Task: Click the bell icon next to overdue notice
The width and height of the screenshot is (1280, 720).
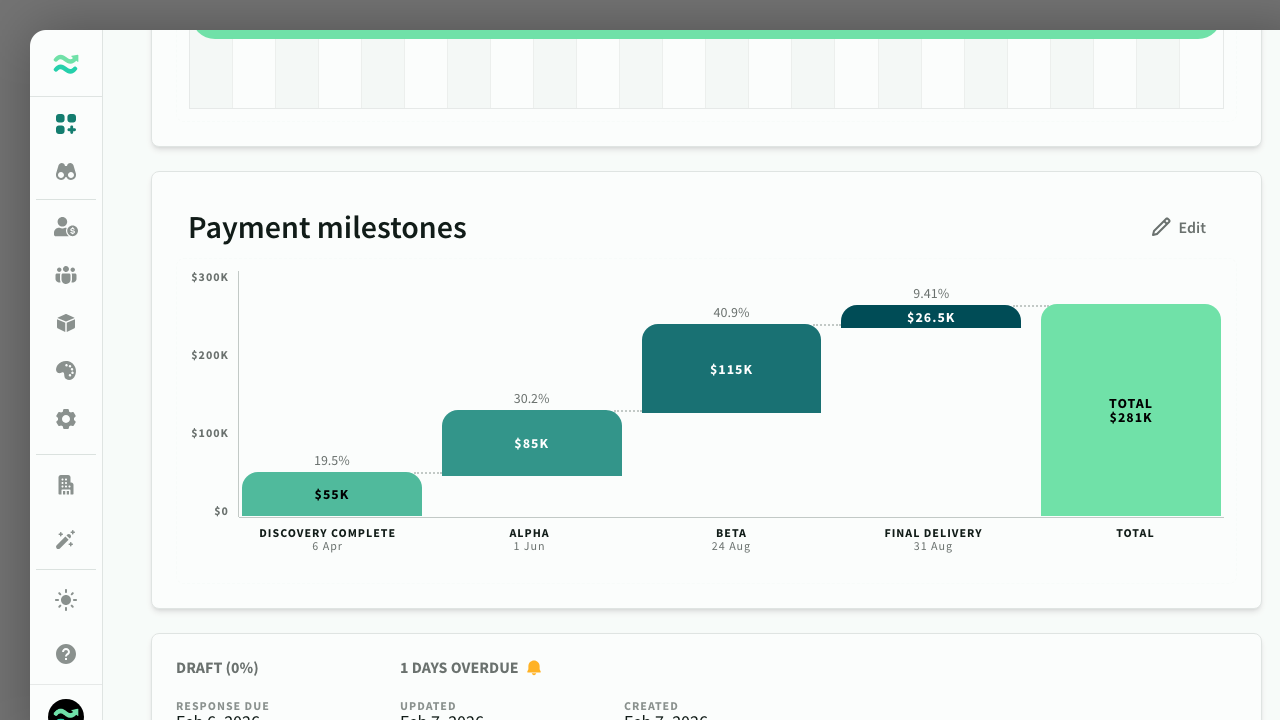Action: (534, 667)
